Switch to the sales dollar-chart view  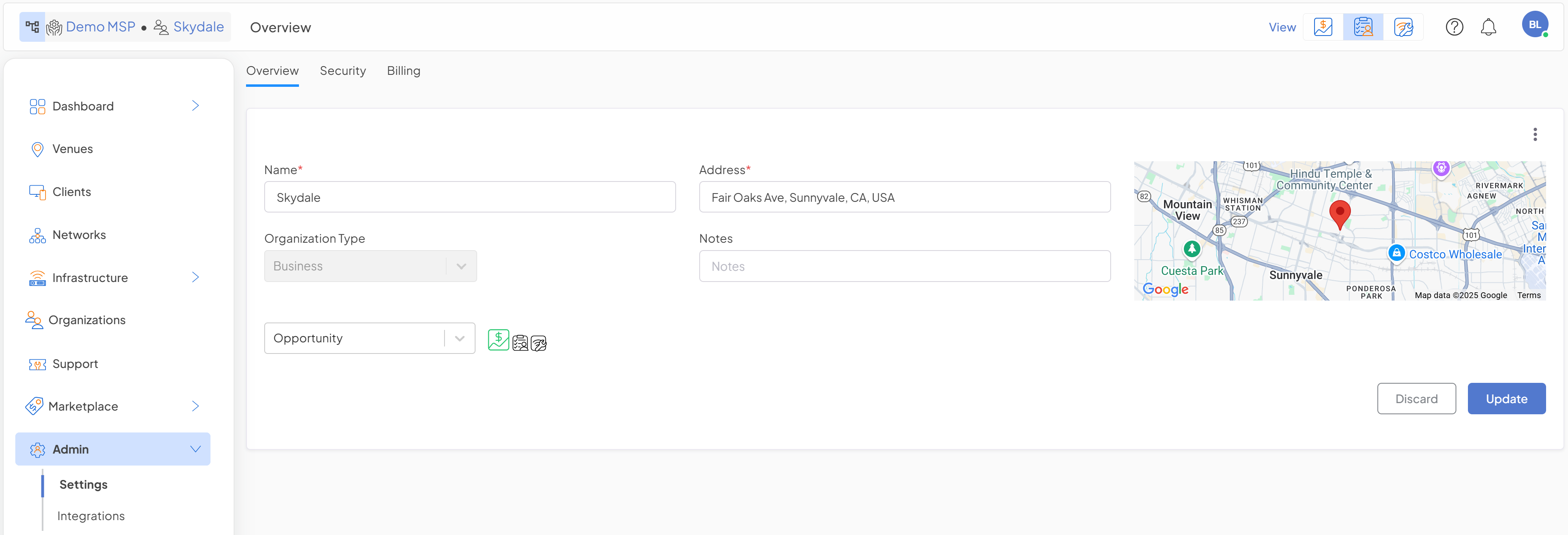click(x=1323, y=27)
